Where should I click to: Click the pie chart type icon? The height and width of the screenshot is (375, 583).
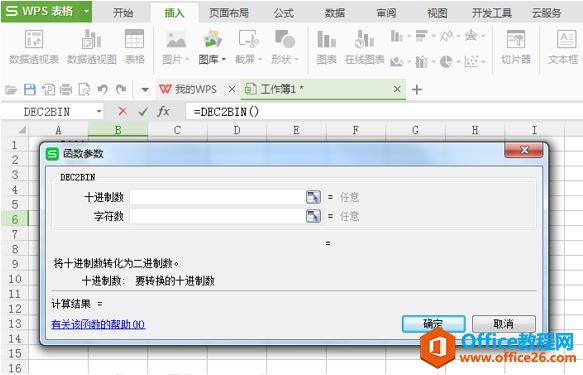coord(446,61)
